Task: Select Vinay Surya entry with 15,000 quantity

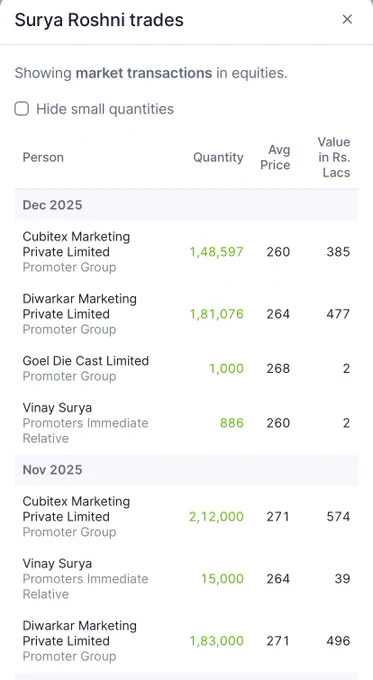Action: pos(186,579)
